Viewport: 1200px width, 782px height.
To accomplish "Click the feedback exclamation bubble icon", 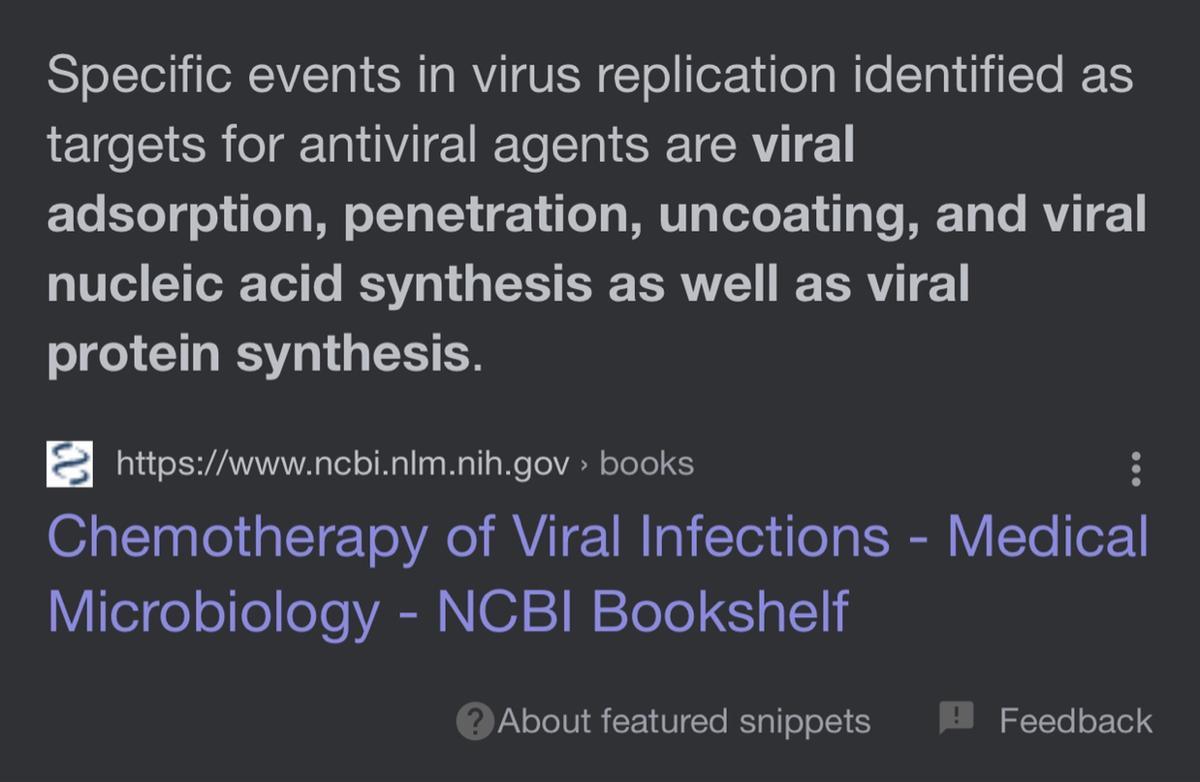I will point(956,716).
